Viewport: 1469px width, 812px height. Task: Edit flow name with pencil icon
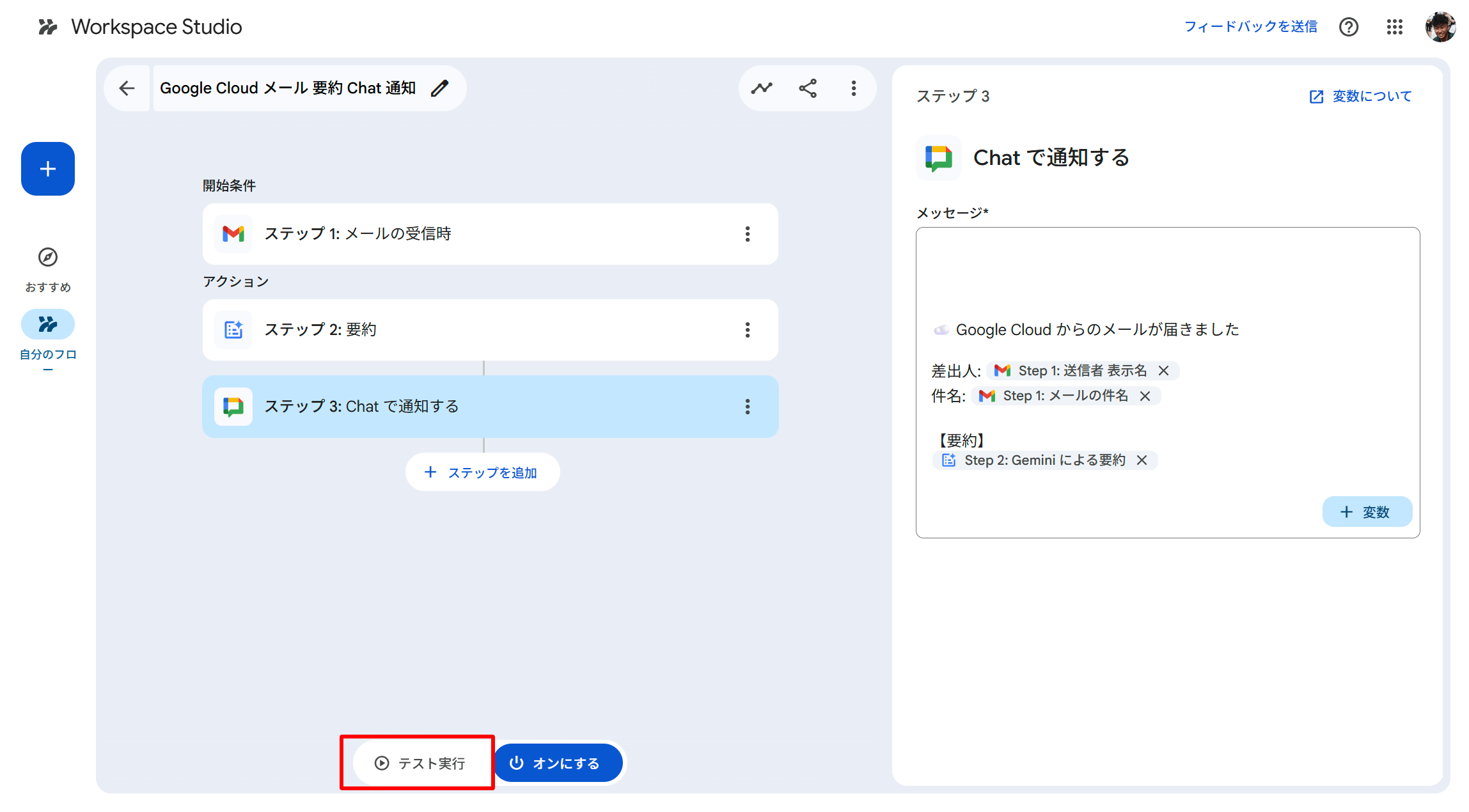[440, 88]
